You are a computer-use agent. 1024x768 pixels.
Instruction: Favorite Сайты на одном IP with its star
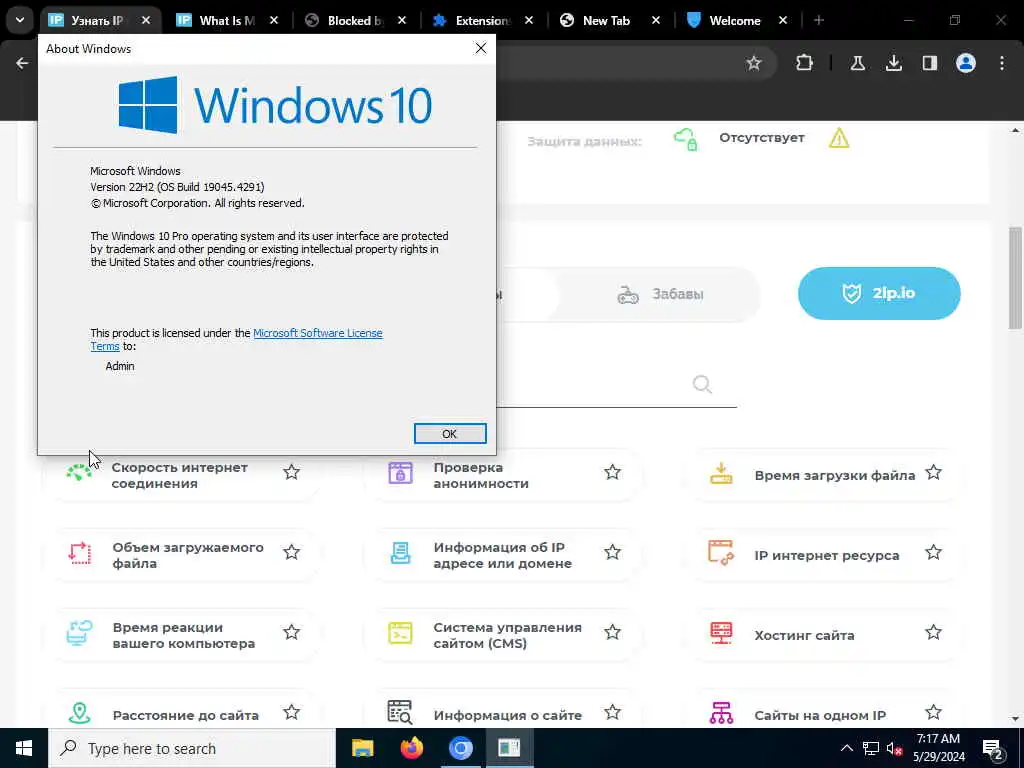coord(933,712)
